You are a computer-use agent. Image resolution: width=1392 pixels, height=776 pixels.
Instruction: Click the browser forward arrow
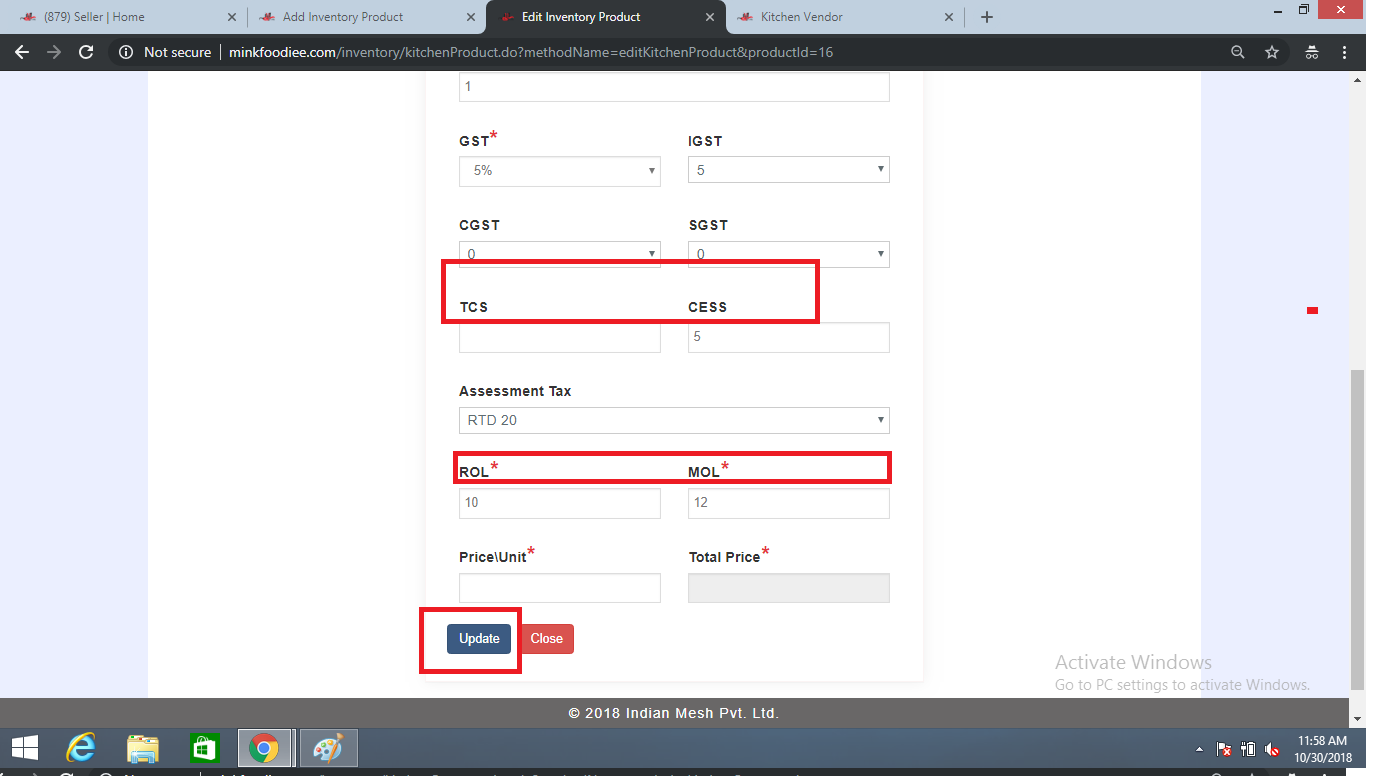(x=54, y=52)
